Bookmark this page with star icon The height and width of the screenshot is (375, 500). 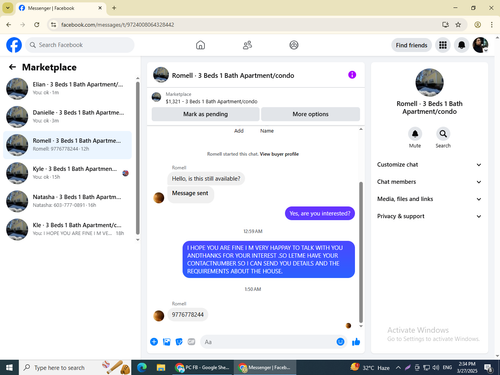point(458,25)
